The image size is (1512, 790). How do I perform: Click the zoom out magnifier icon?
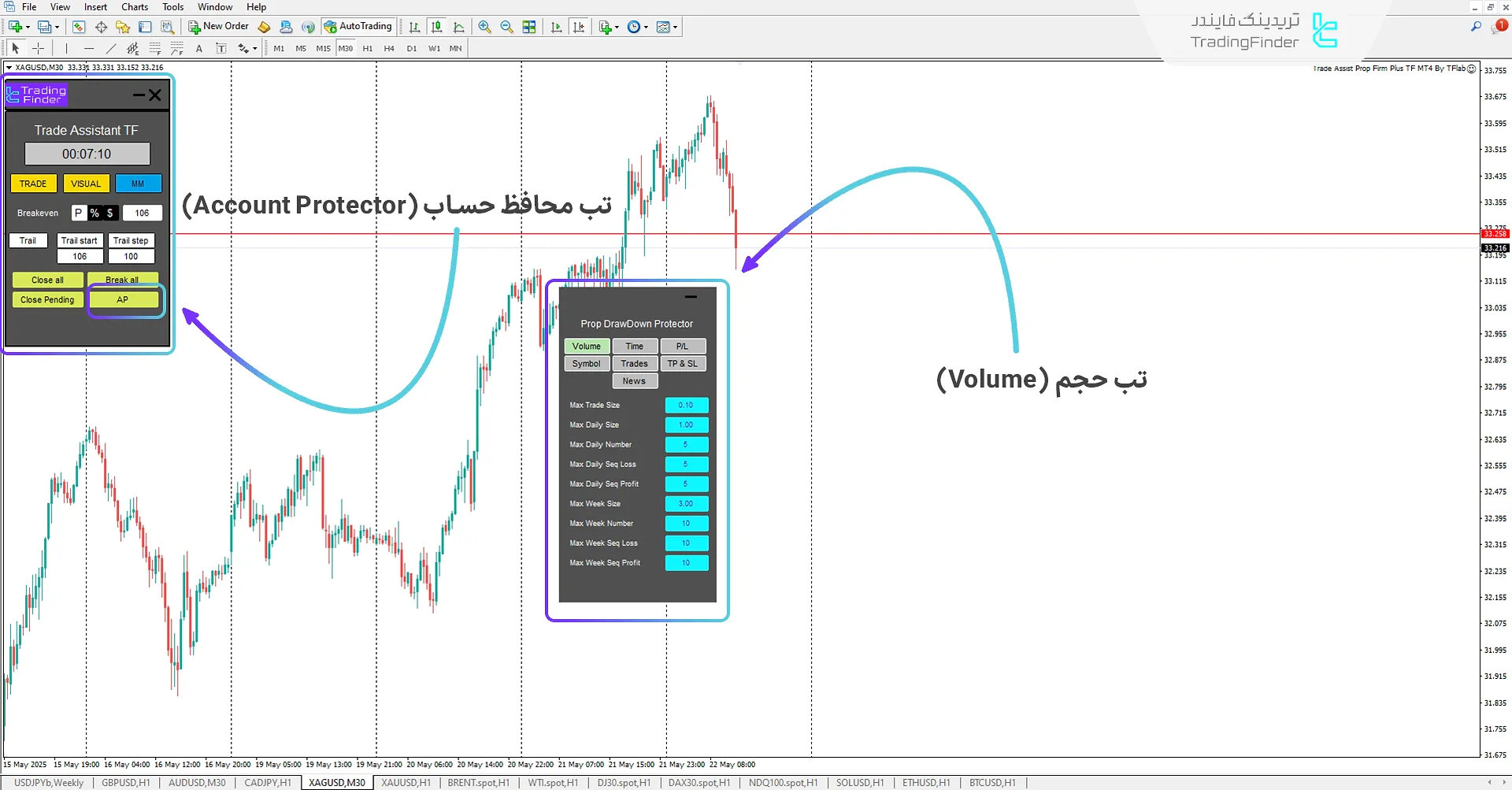coord(506,27)
